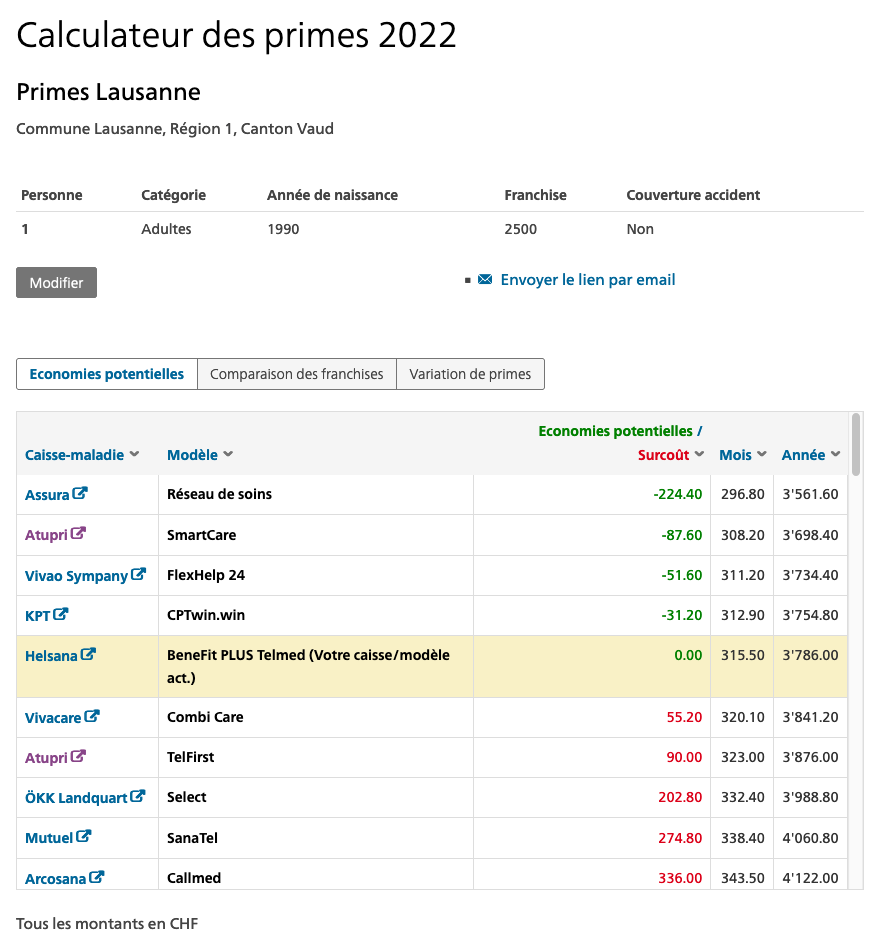Click the table's vertical scrollbar thumb
The width and height of the screenshot is (875, 946).
(855, 445)
